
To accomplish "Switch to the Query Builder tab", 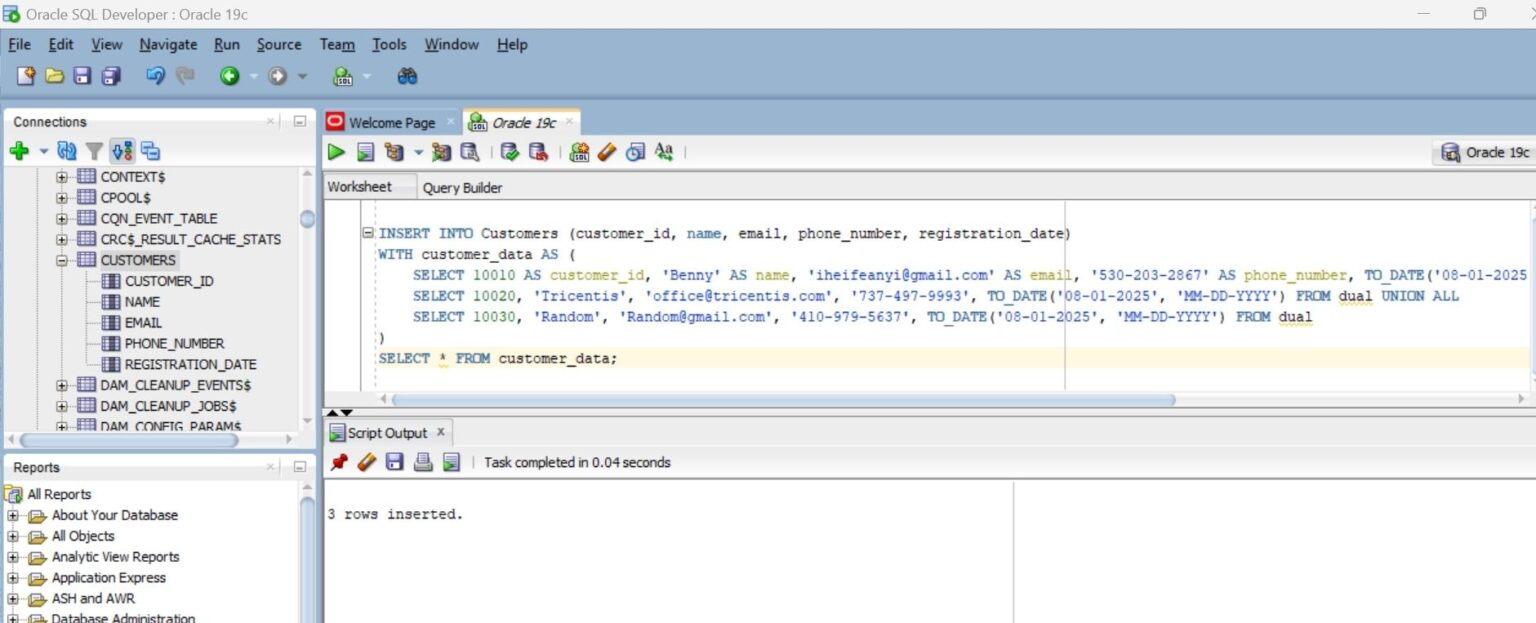I will [462, 187].
